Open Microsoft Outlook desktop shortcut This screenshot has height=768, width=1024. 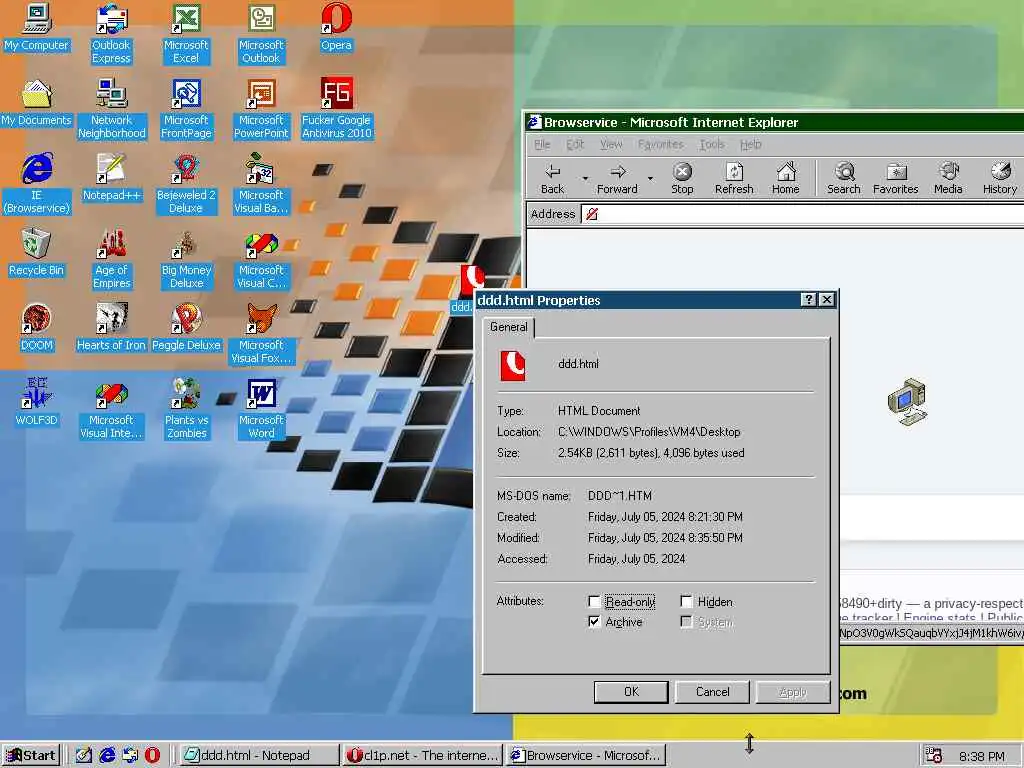(x=261, y=34)
